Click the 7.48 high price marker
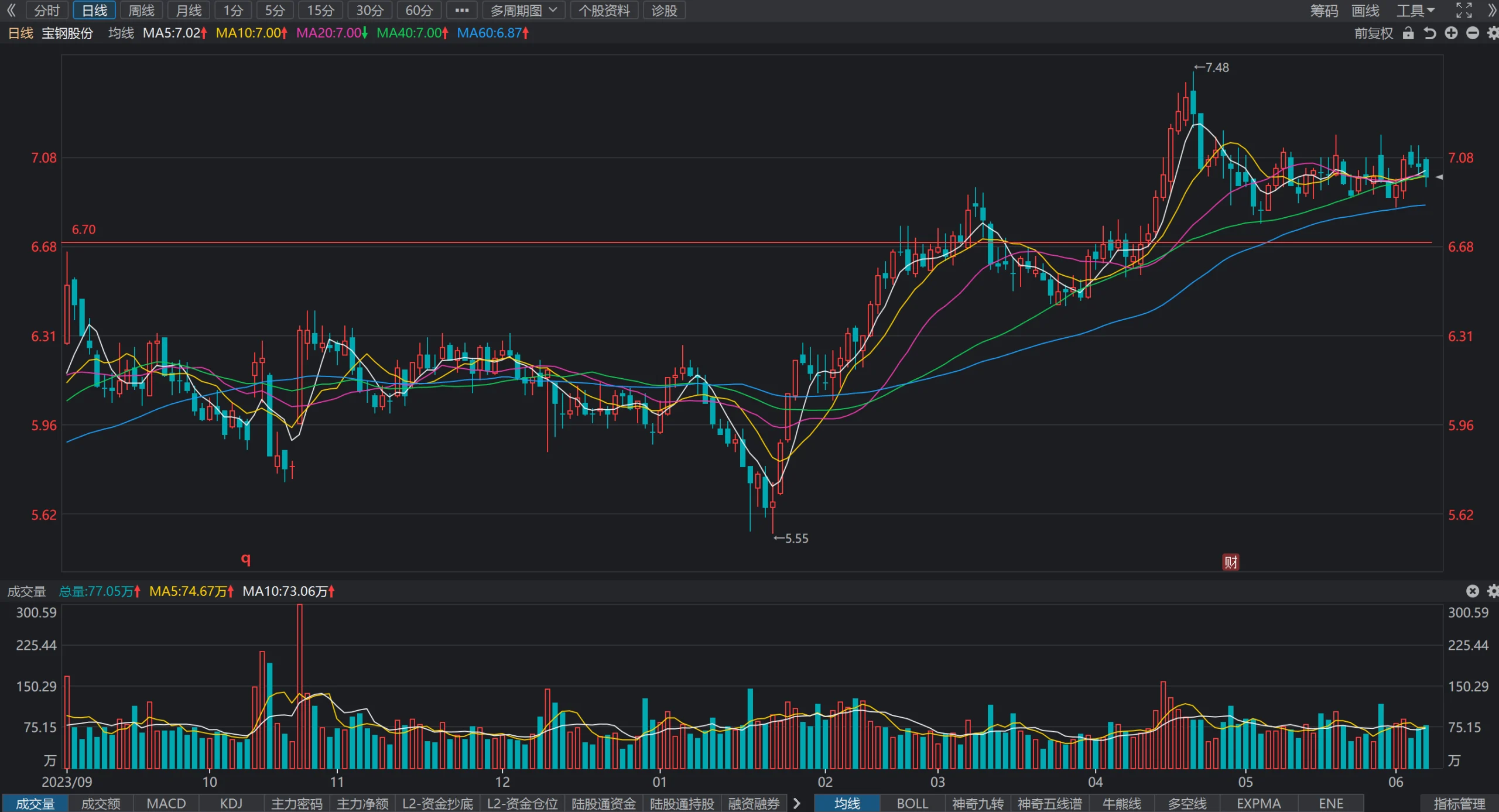The image size is (1499, 812). point(1212,67)
